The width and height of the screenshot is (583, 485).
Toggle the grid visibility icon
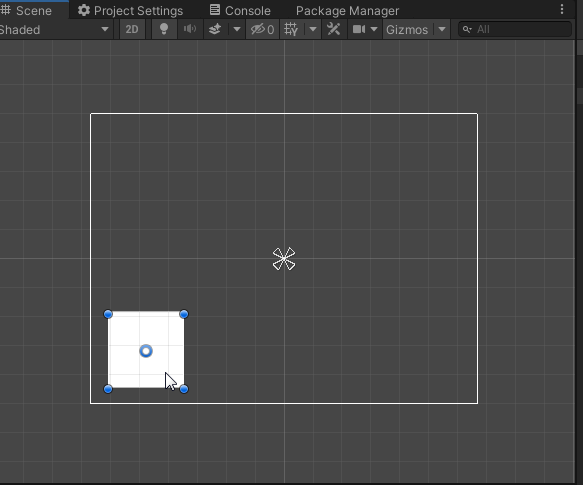[x=291, y=29]
